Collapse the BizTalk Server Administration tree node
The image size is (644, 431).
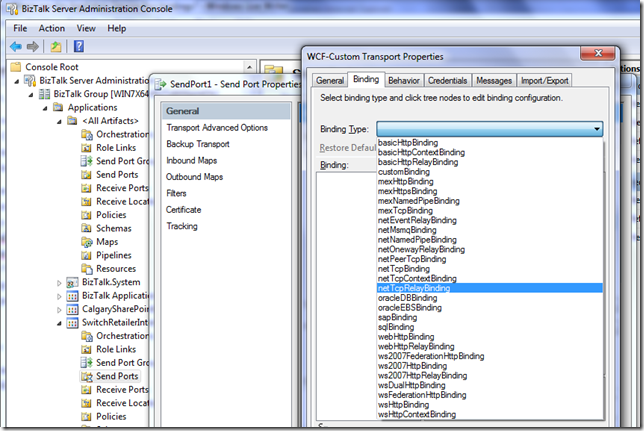coord(17,81)
